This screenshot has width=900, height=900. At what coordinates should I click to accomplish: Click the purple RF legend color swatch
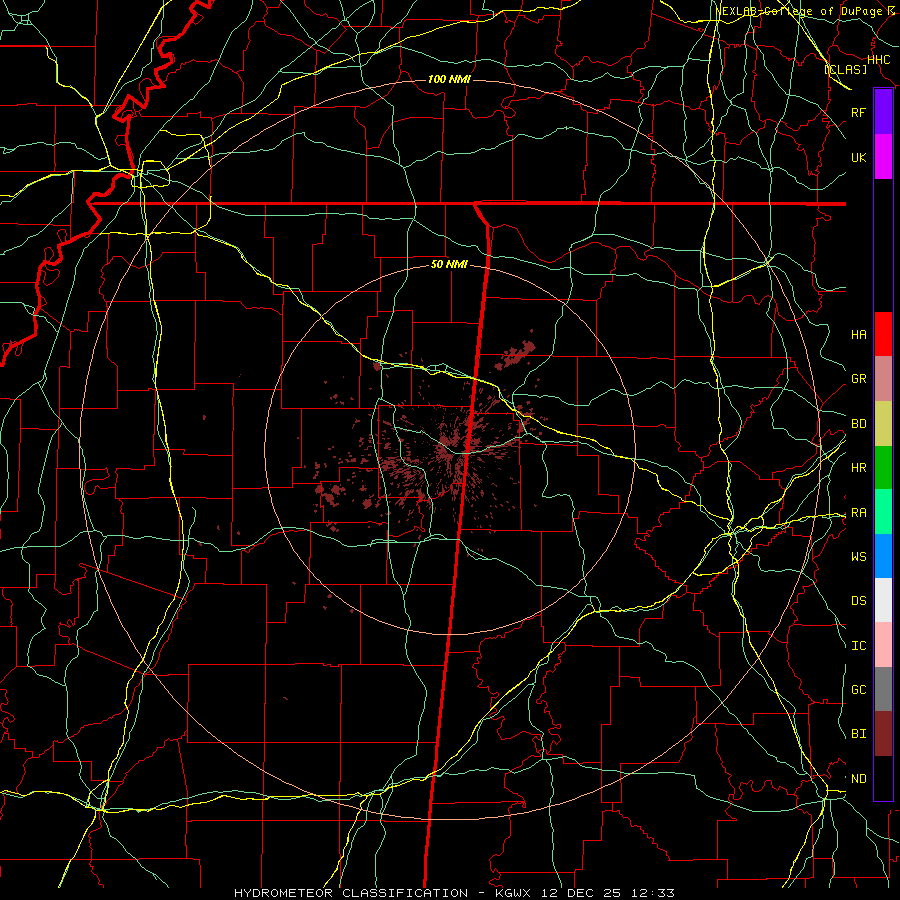[883, 112]
